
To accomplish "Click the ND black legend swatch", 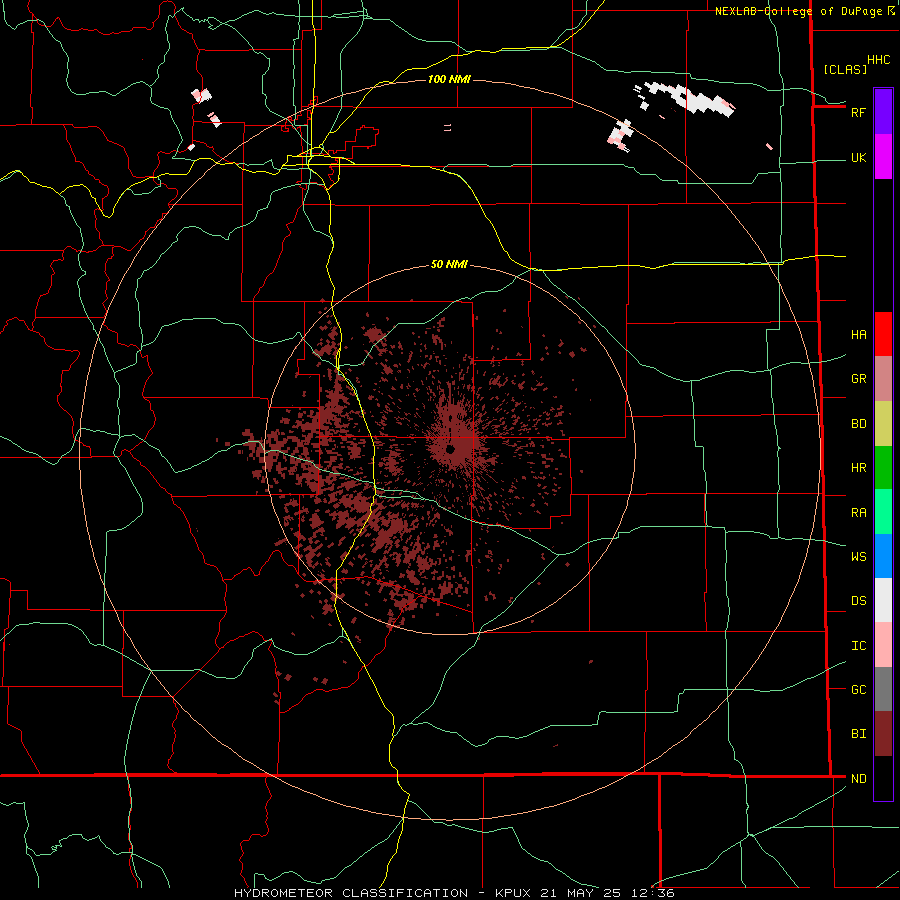I will point(883,778).
